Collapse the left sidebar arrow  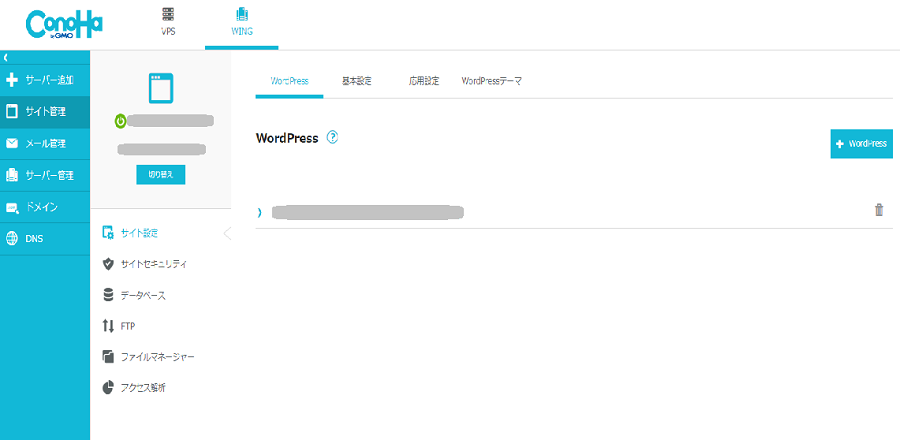pyautogui.click(x=5, y=57)
